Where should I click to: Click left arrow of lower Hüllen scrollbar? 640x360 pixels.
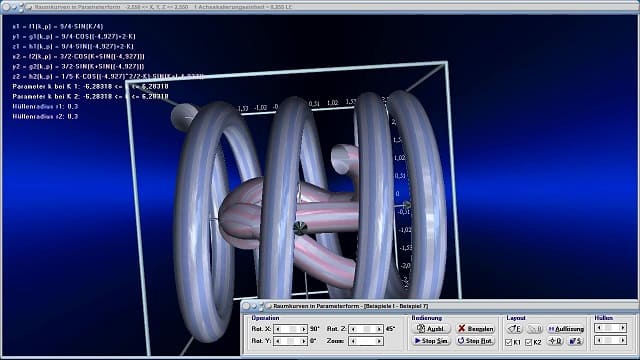pos(598,340)
